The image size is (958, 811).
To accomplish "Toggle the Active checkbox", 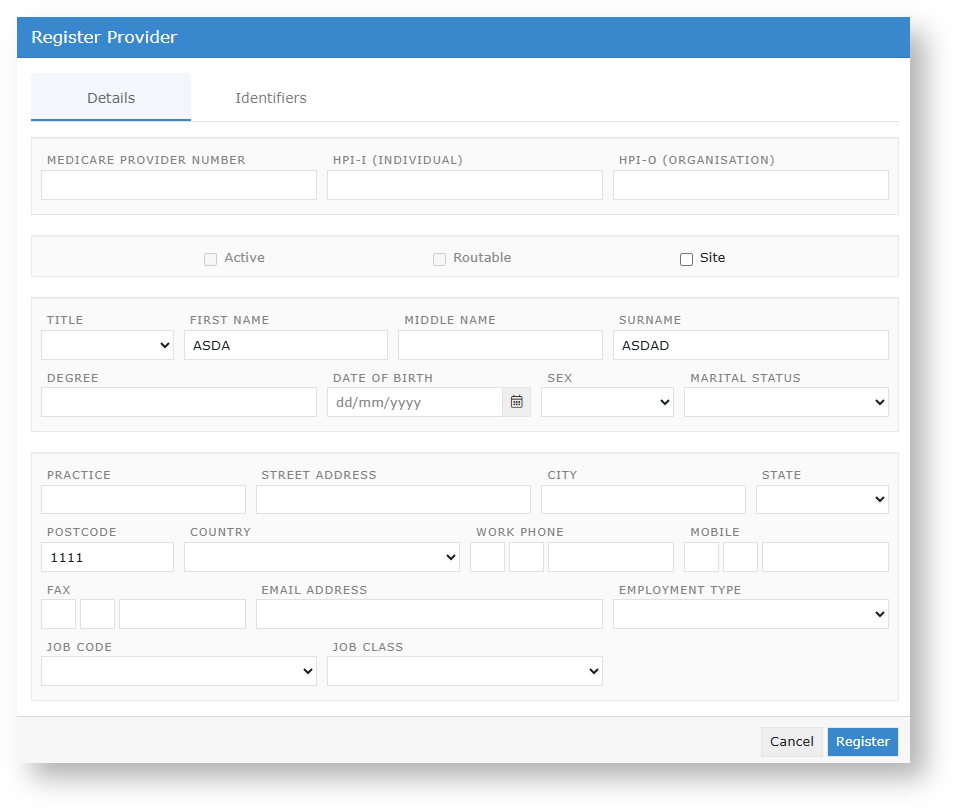I will coord(210,259).
